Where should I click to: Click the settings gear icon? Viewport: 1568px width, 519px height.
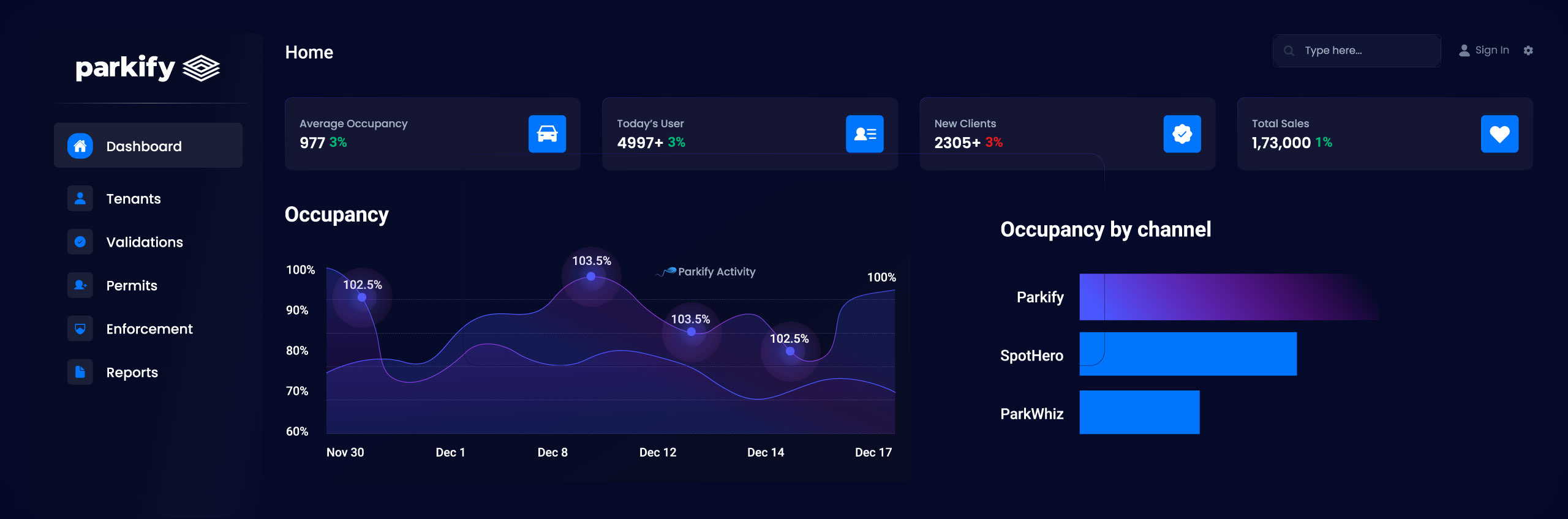pyautogui.click(x=1528, y=51)
